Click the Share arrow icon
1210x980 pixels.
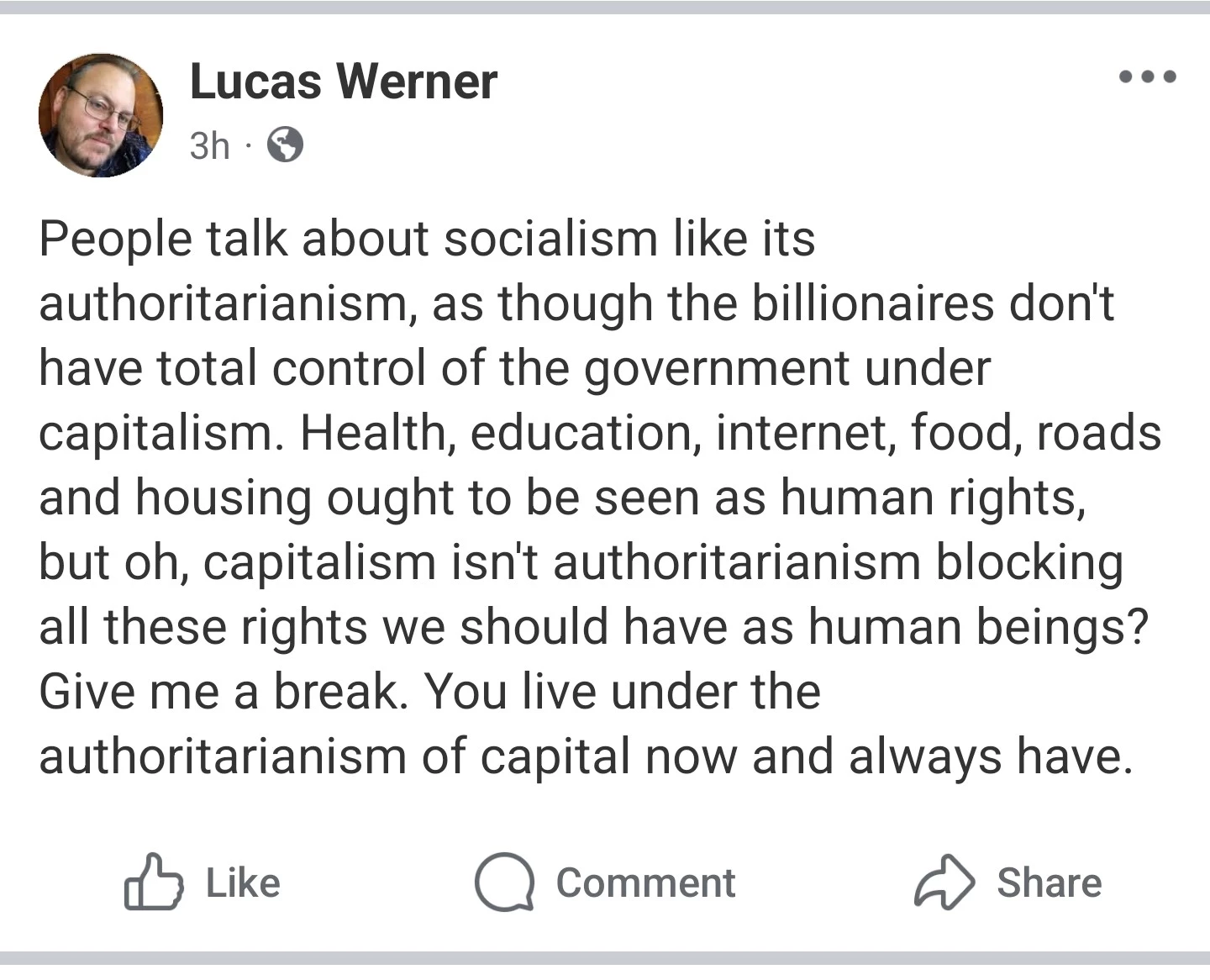[x=944, y=883]
